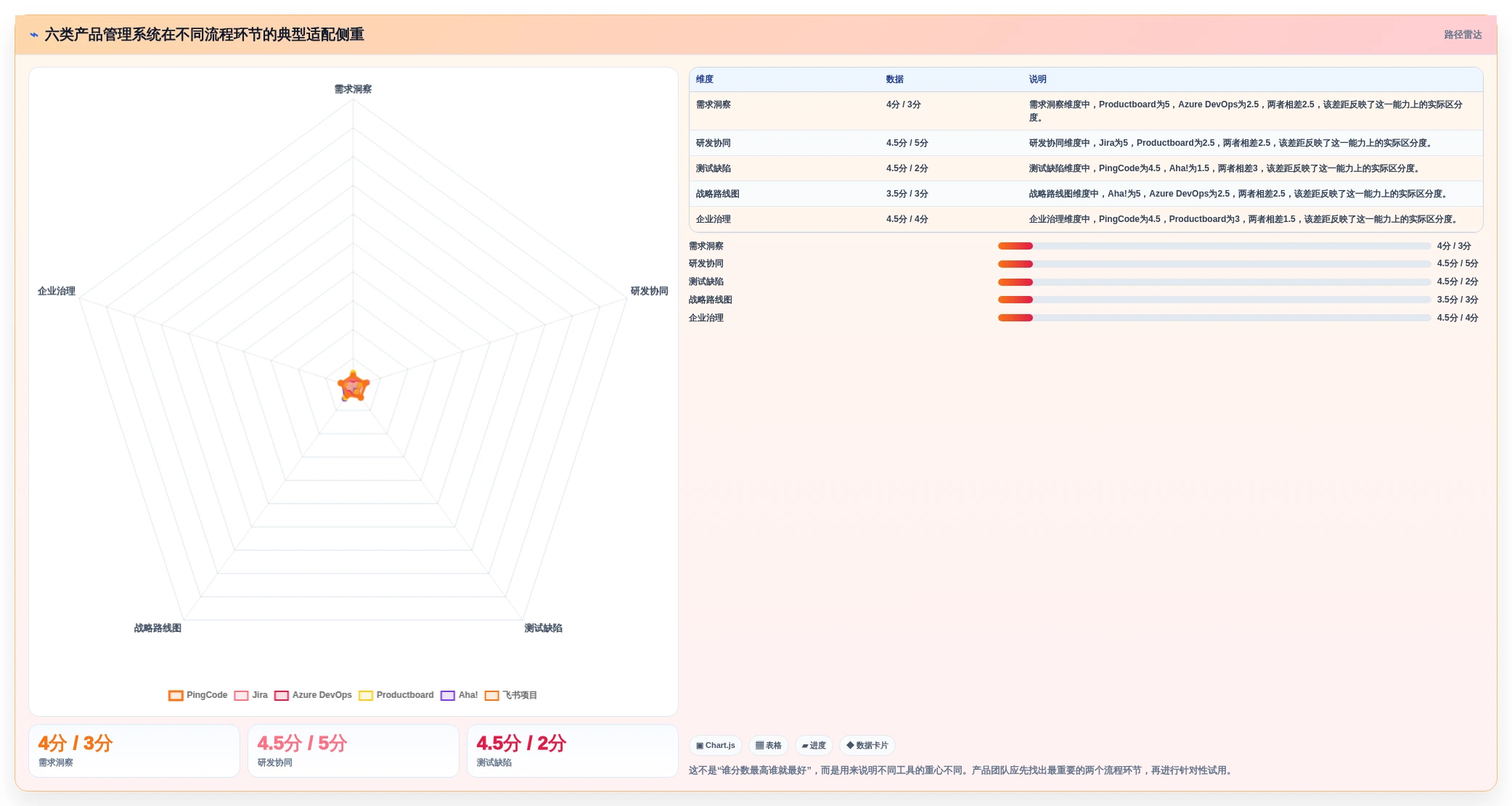Click the 测试缺陷 progress bar
Image resolution: width=1512 pixels, height=806 pixels.
[x=1214, y=282]
